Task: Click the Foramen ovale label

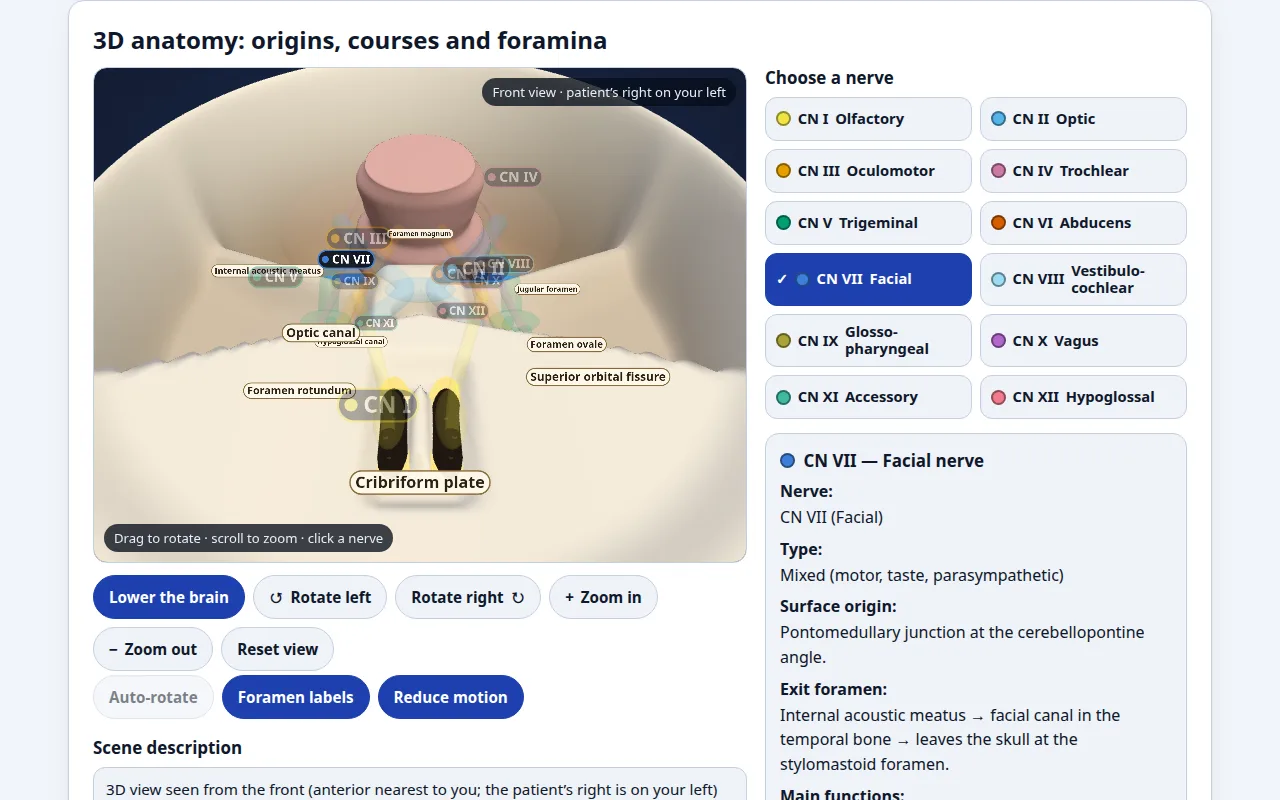Action: [567, 344]
